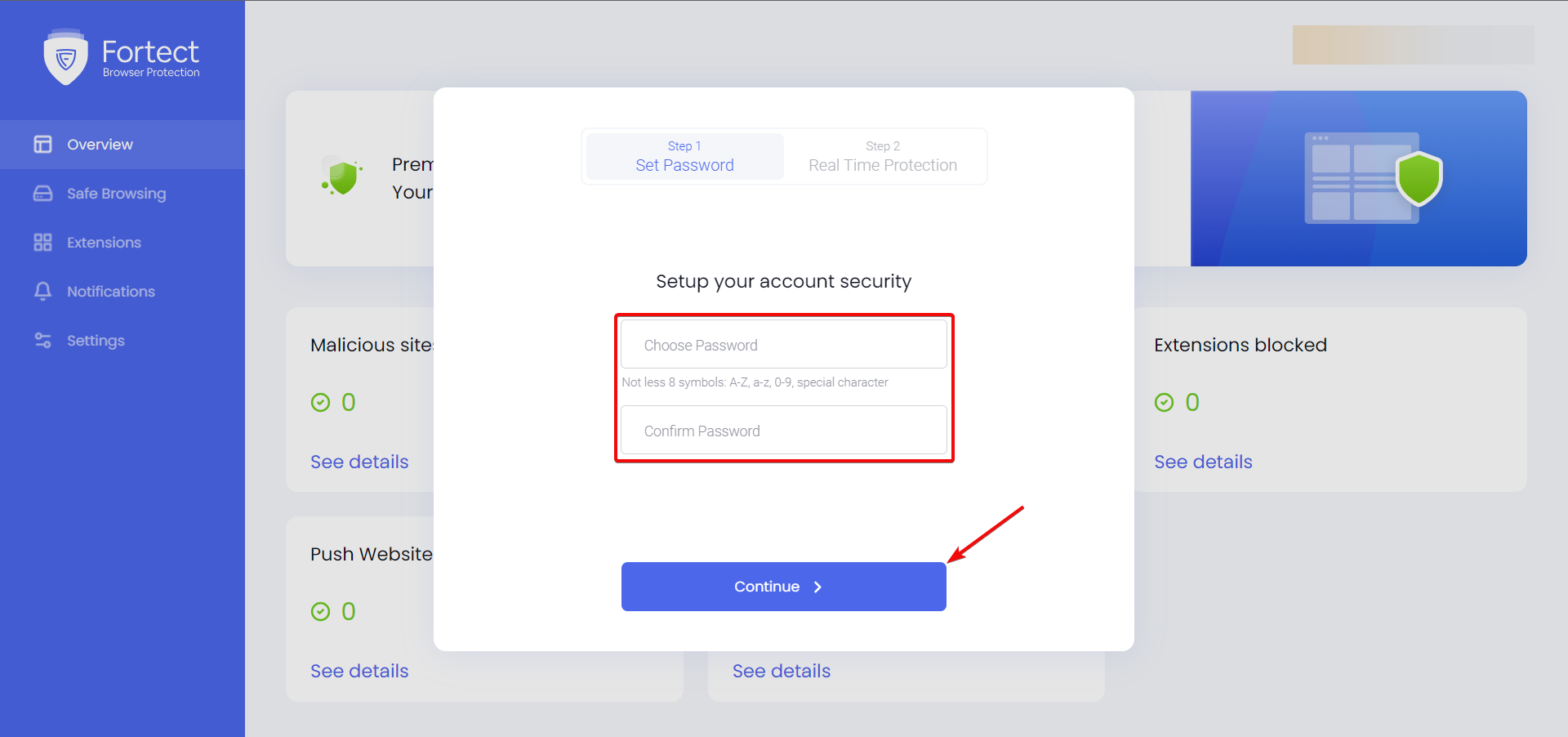Focus the Confirm Password field
This screenshot has width=1568, height=737.
784,431
